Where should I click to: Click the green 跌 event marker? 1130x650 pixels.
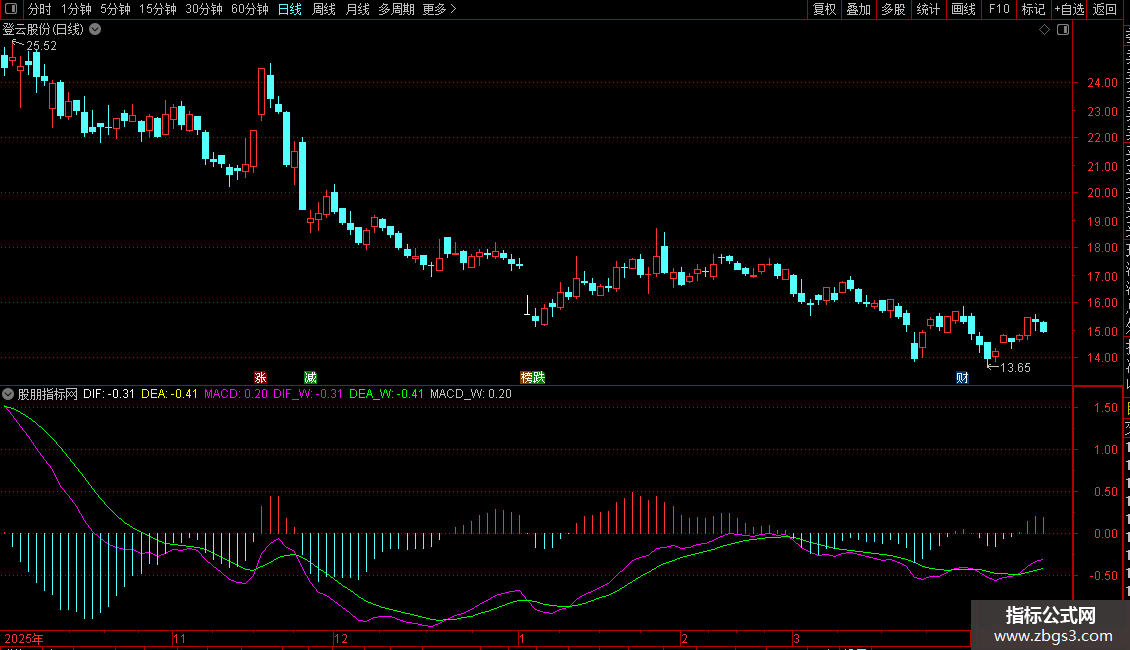[x=538, y=378]
